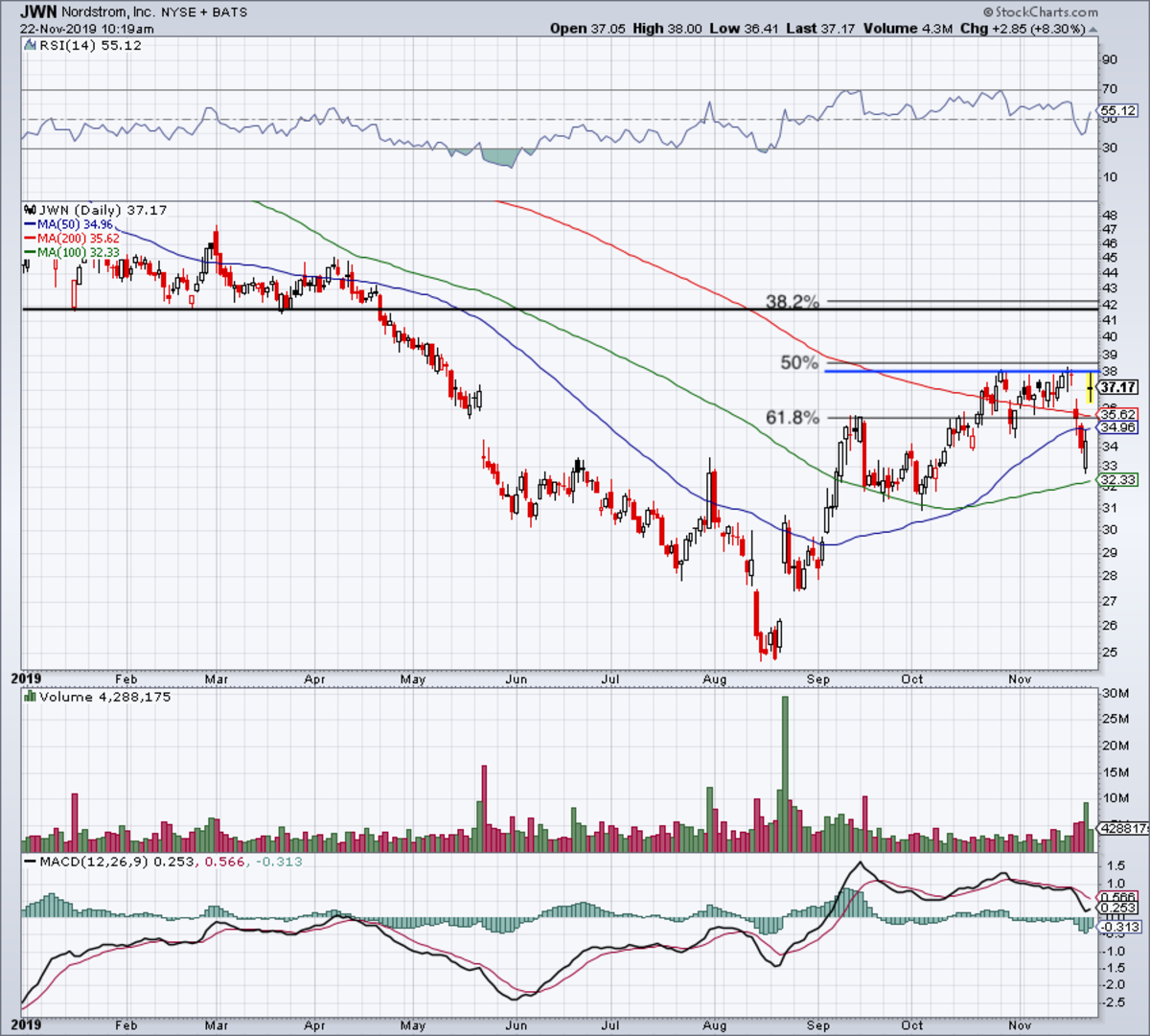Click the 37.17 last price tag on the price axis
This screenshot has width=1150, height=1036.
coord(1118,388)
